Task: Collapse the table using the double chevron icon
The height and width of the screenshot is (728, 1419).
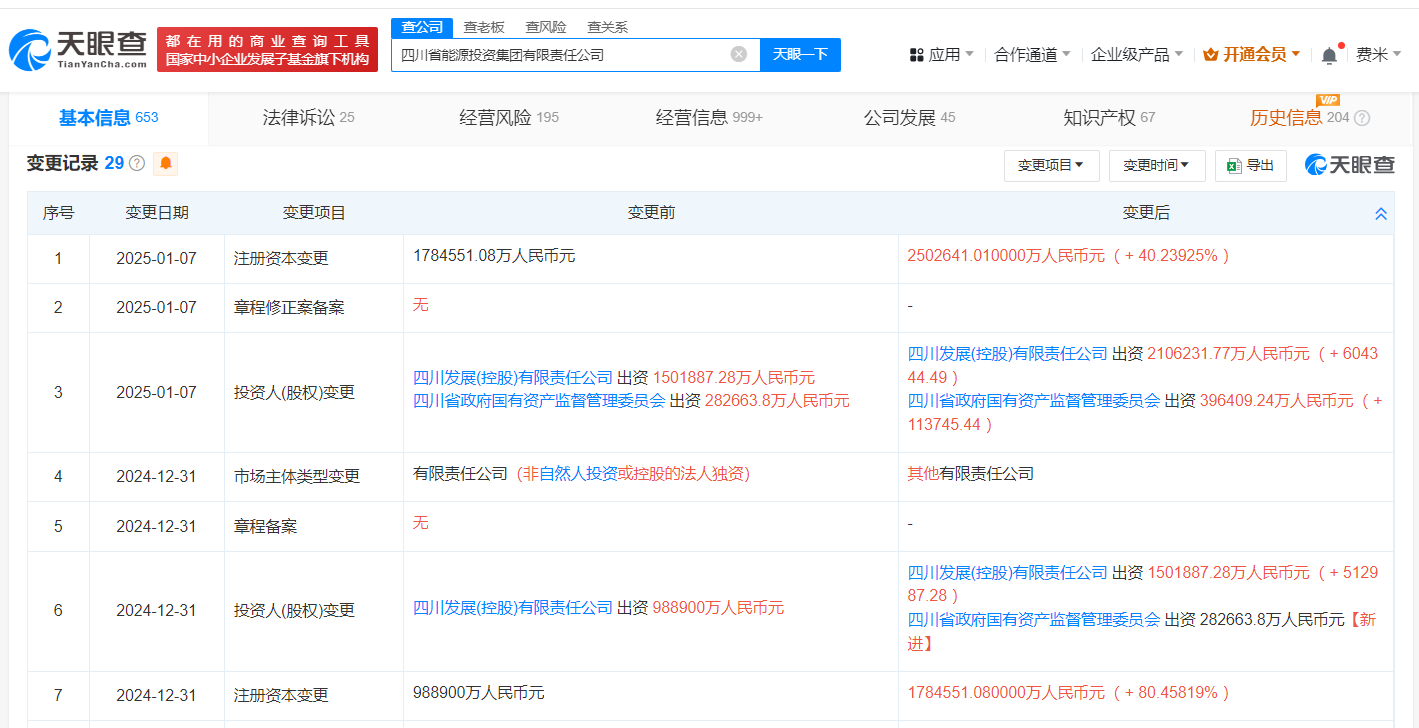Action: coord(1381,214)
